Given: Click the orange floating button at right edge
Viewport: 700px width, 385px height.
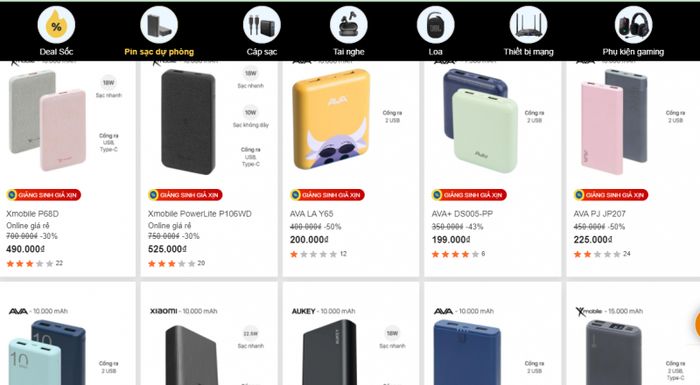Looking at the screenshot, I should click(x=697, y=324).
